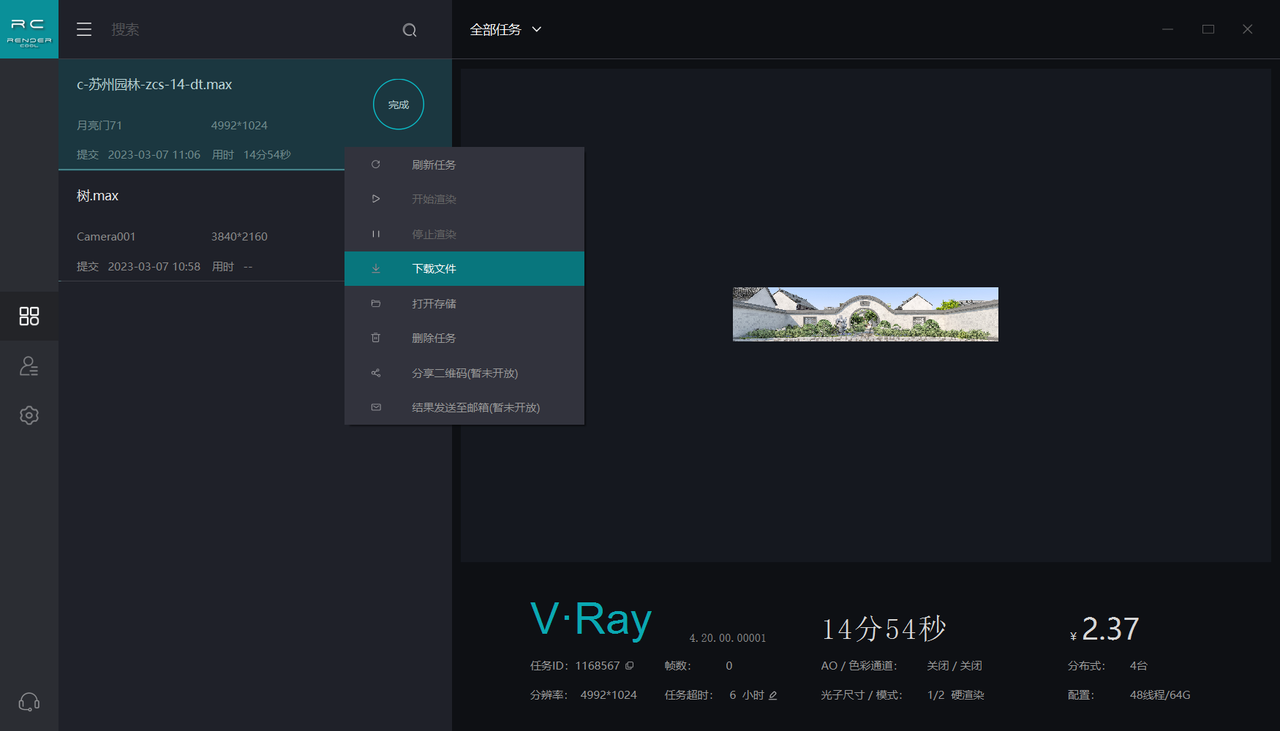The height and width of the screenshot is (731, 1280).
Task: Click the distributed value 4台
Action: pos(1139,666)
